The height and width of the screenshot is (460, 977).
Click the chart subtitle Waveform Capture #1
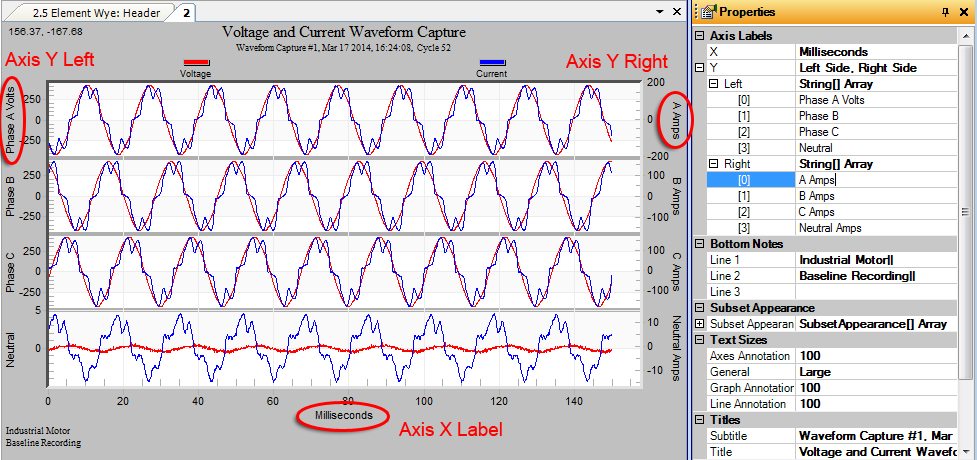pyautogui.click(x=343, y=47)
